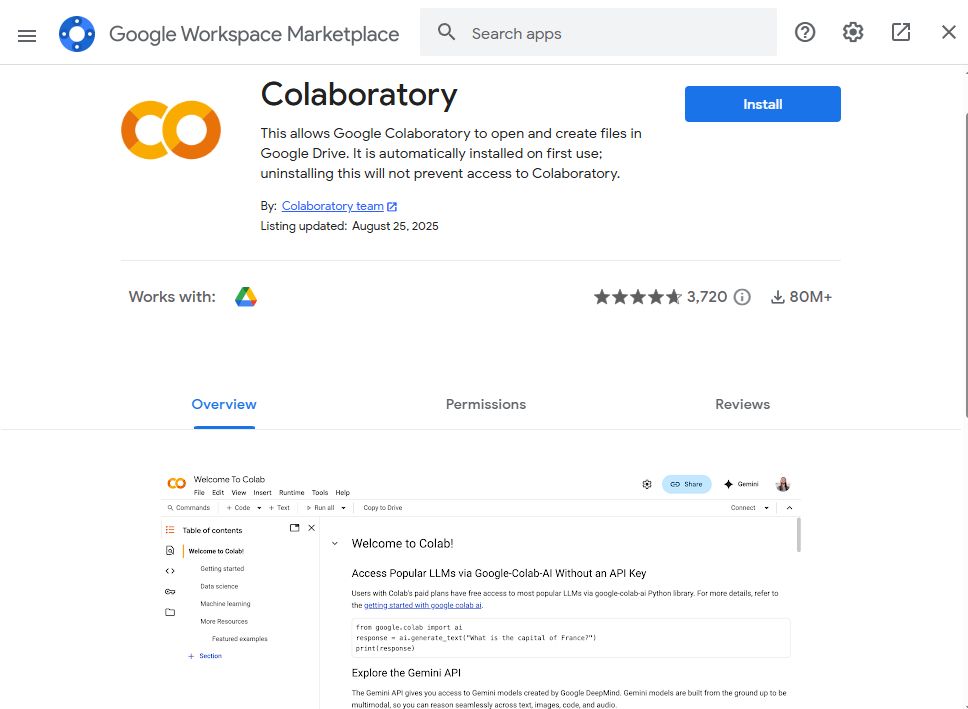Select the Secrets key icon in the sidebar
Screen dimensions: 968x709
click(170, 590)
